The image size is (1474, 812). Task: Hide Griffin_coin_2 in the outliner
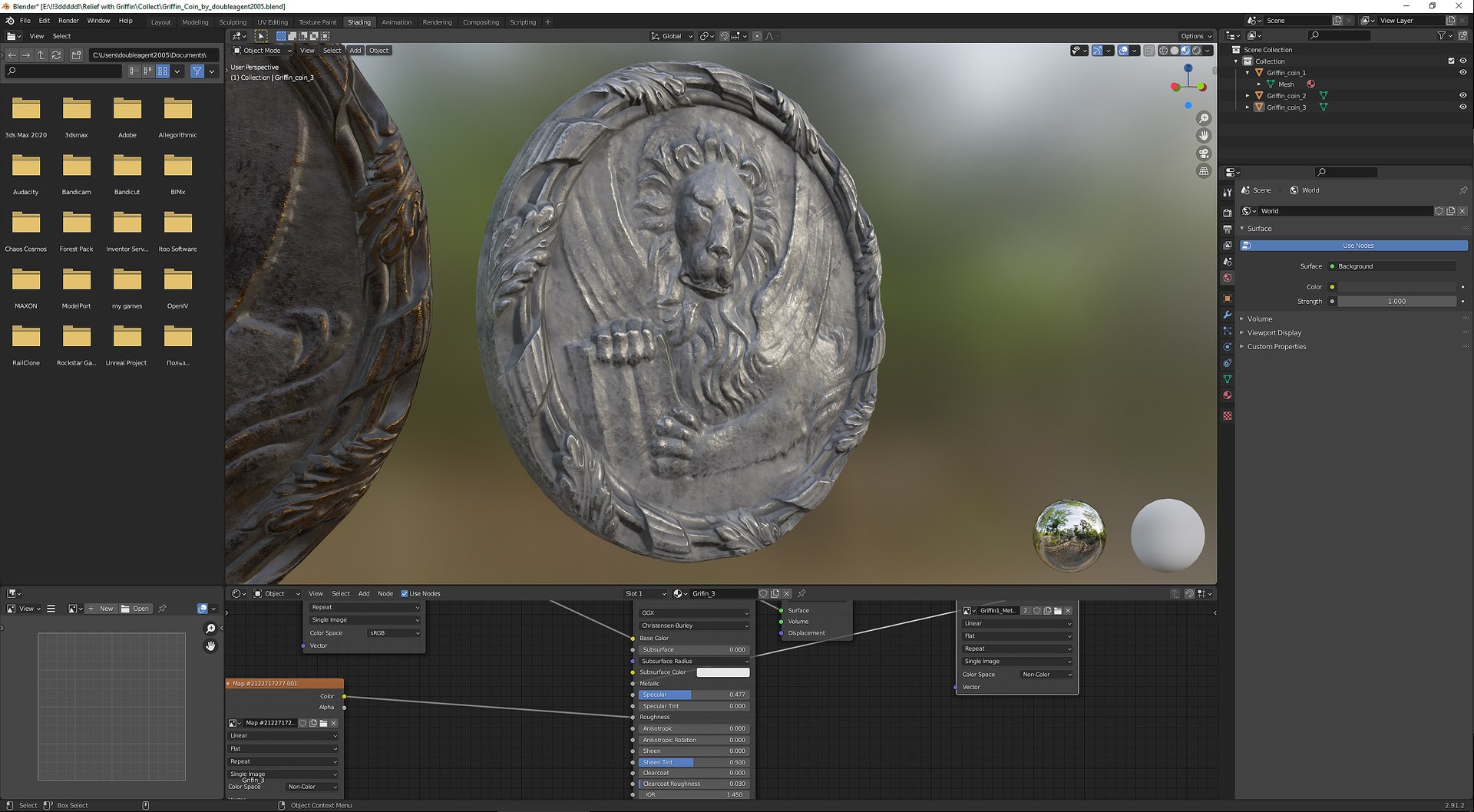[1462, 96]
